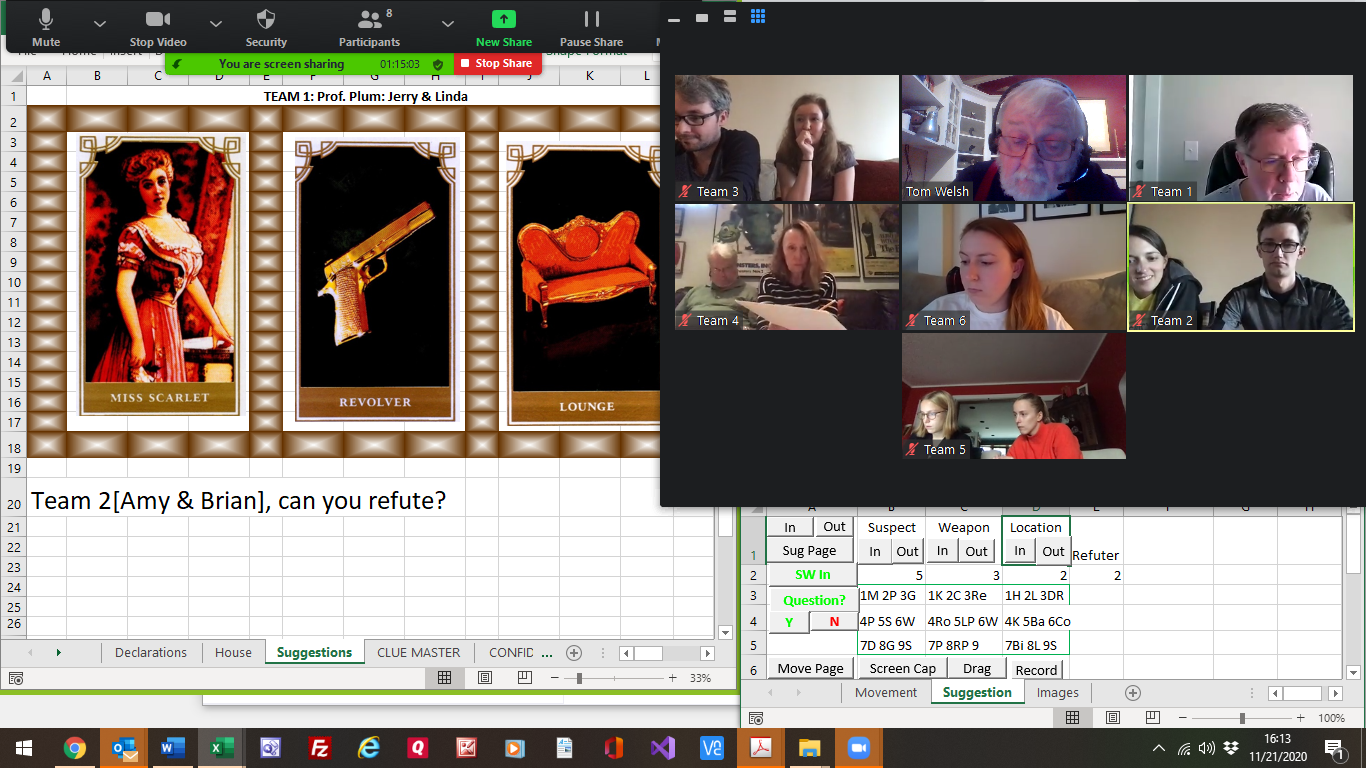Click In button under Suspect

pyautogui.click(x=875, y=551)
